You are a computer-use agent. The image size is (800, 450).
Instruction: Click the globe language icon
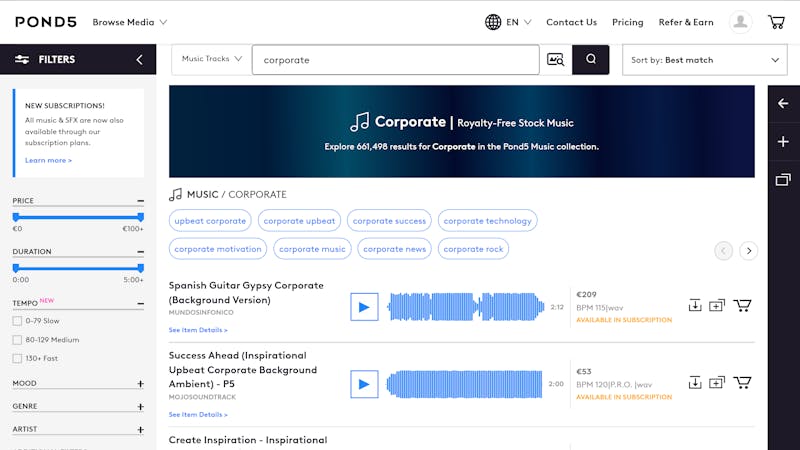(x=493, y=22)
